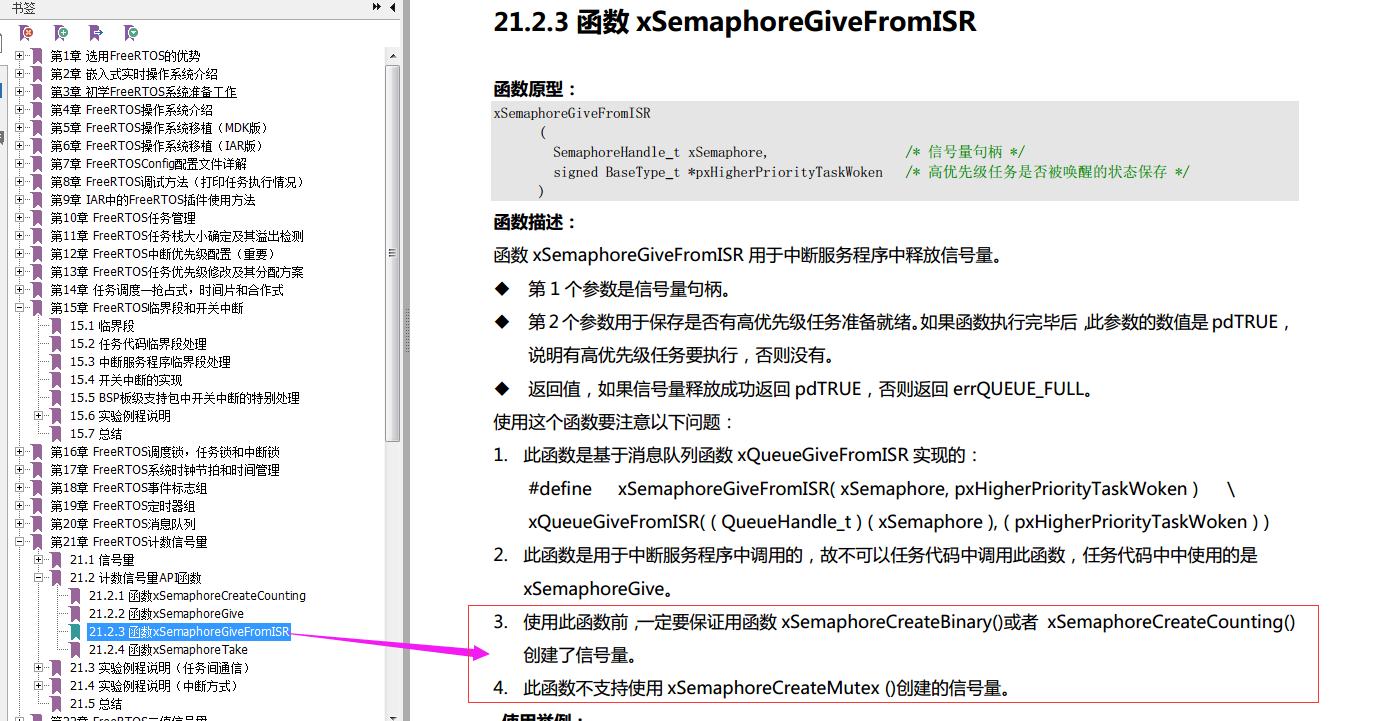Click the bookmark icon beside 15.4 开关中断的实现
This screenshot has width=1385, height=721.
click(x=57, y=380)
